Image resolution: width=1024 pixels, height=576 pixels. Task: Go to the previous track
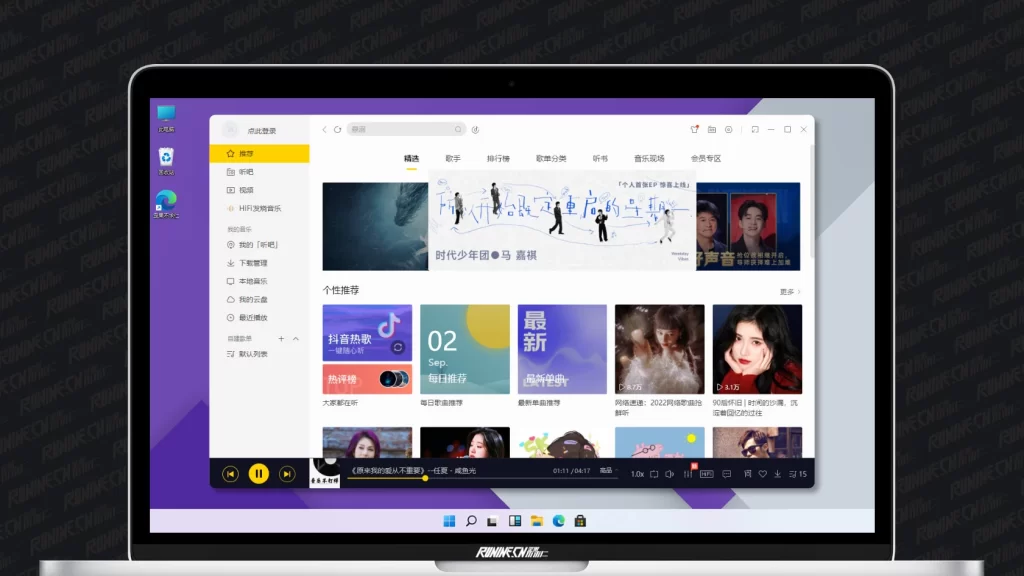[x=230, y=474]
